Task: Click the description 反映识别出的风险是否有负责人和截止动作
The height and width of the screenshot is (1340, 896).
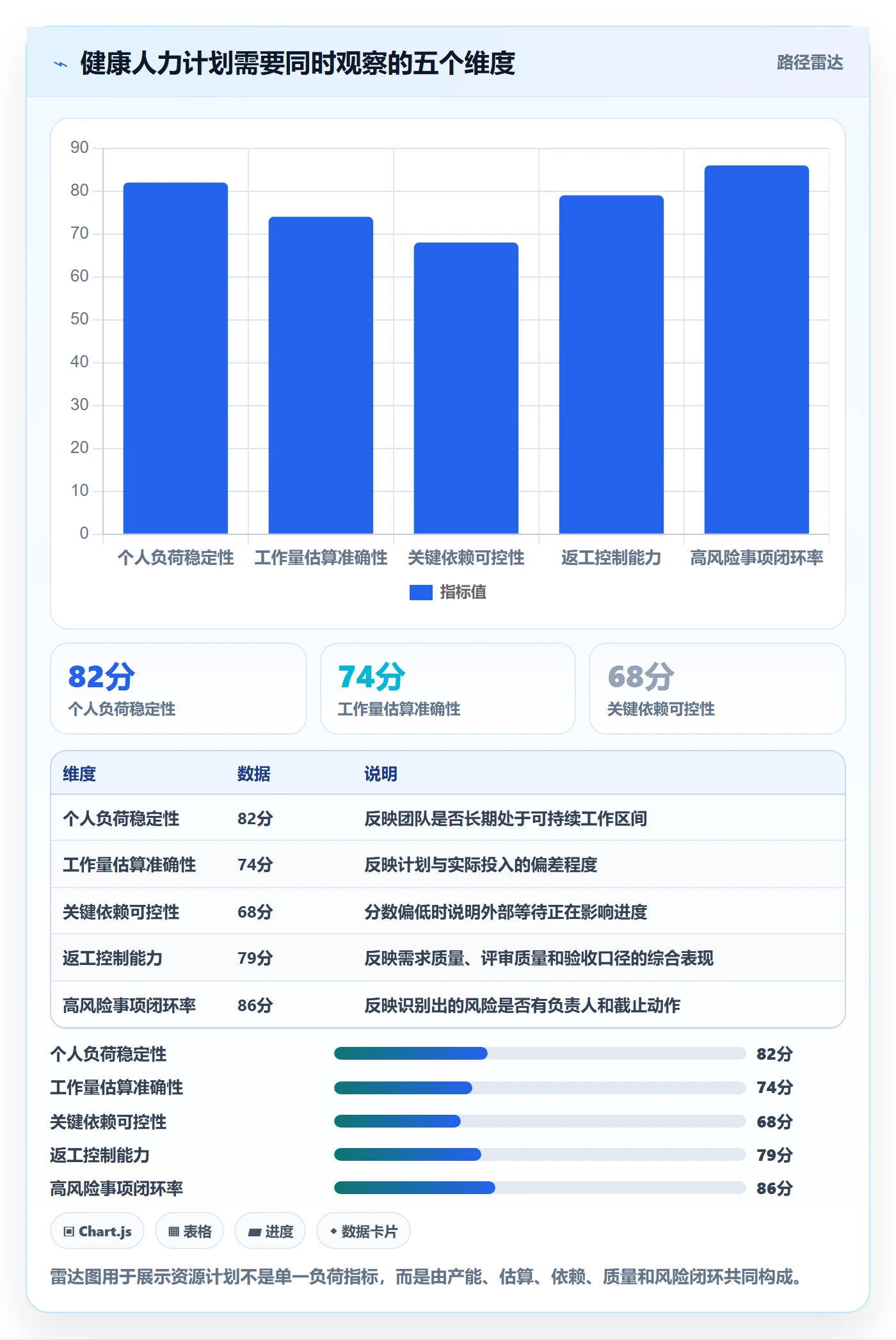Action: (x=522, y=1005)
